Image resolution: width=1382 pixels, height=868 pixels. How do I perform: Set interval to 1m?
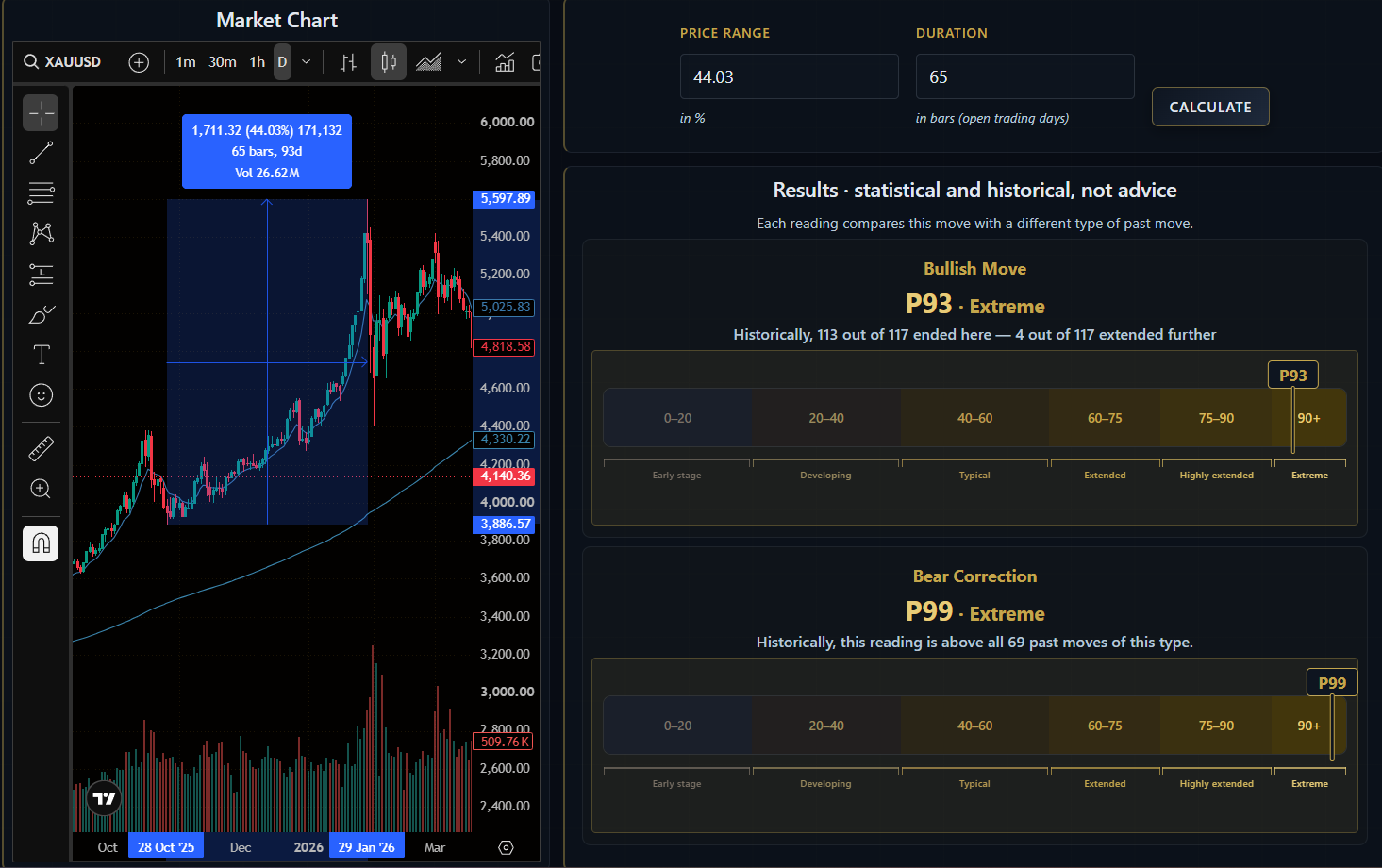point(186,62)
